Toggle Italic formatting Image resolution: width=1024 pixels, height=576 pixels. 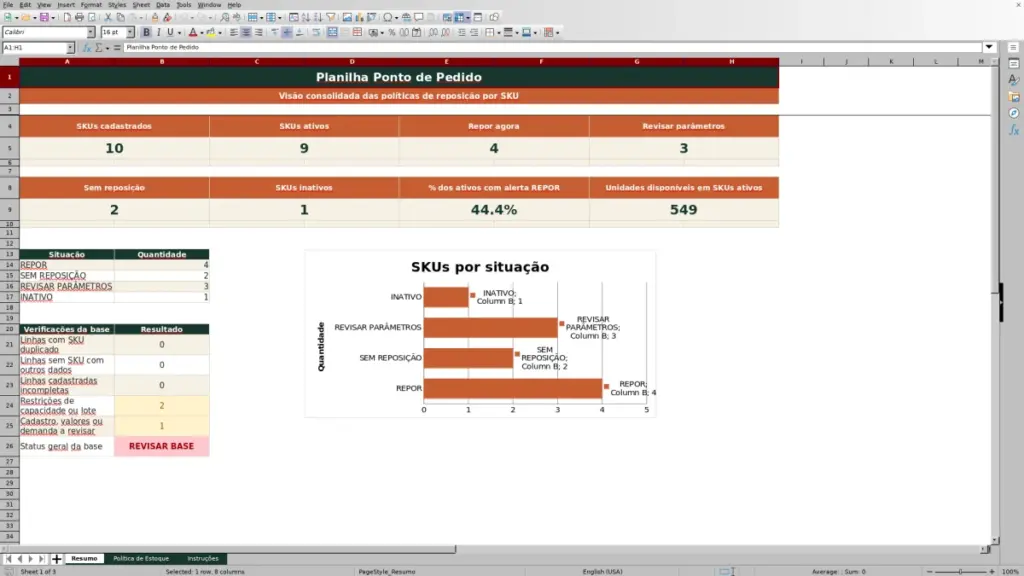158,33
